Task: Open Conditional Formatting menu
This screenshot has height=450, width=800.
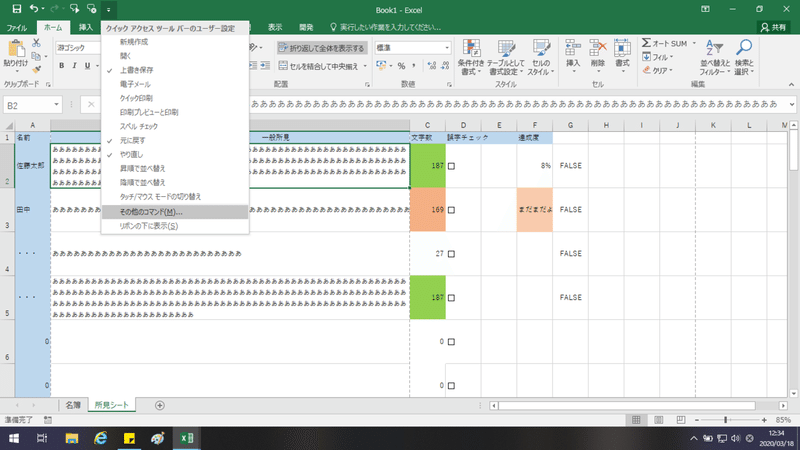Action: 470,57
